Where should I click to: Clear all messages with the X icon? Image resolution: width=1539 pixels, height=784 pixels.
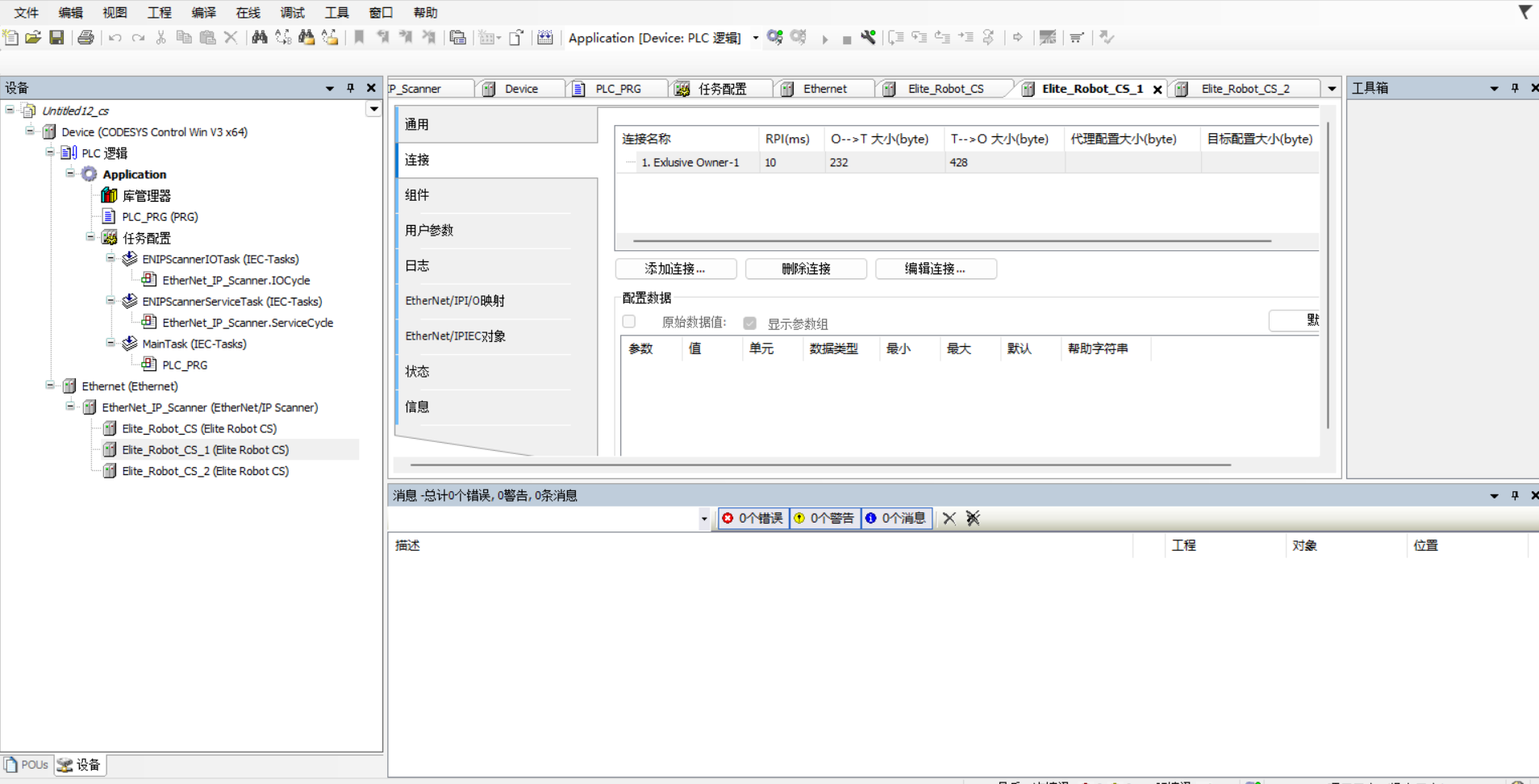949,519
